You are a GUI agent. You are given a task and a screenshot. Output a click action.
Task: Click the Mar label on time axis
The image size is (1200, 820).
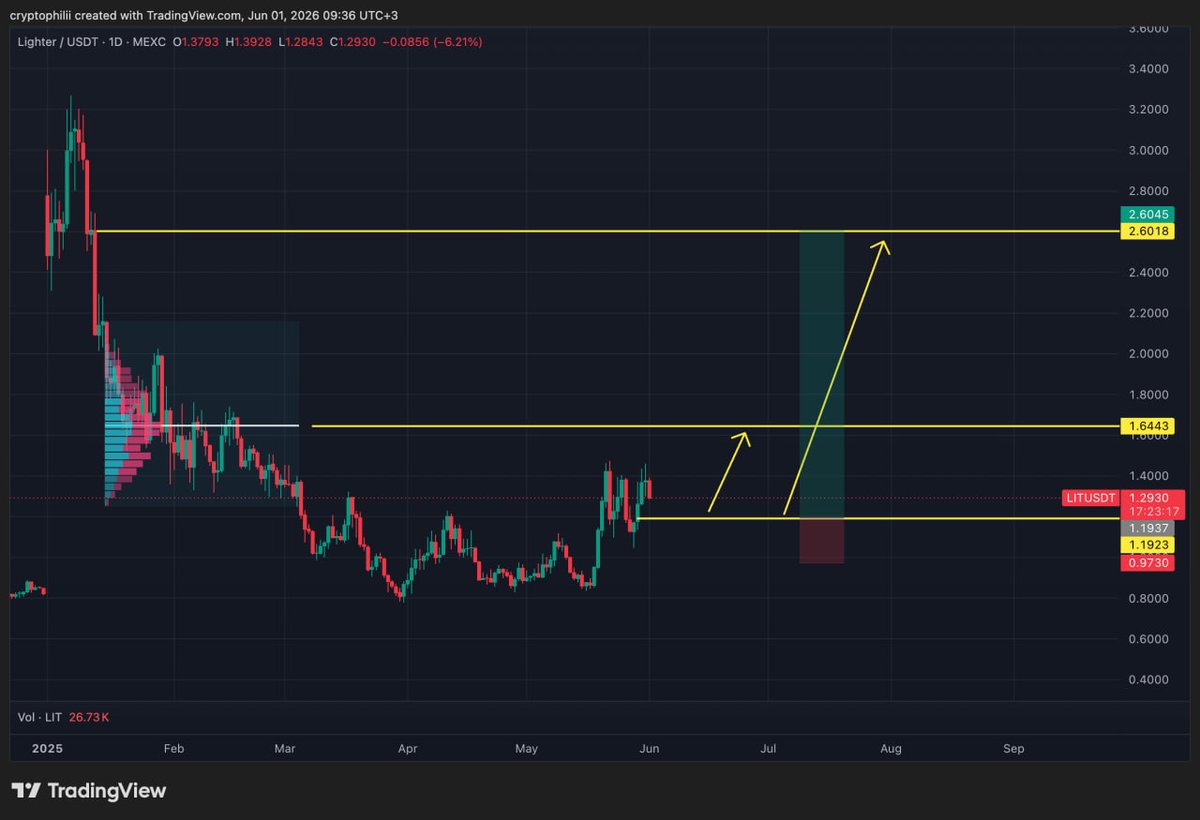tap(285, 748)
